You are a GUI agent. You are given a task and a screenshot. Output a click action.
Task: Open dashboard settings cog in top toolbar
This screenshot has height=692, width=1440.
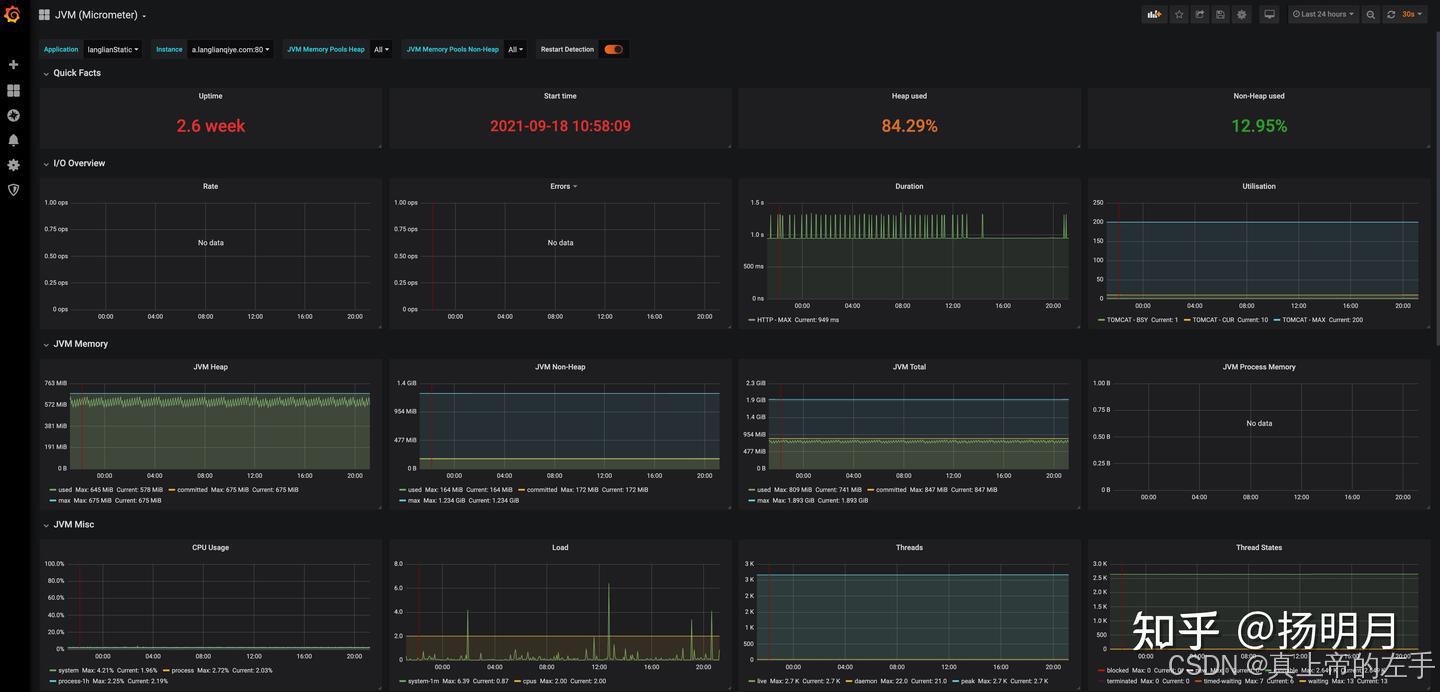pos(1242,14)
